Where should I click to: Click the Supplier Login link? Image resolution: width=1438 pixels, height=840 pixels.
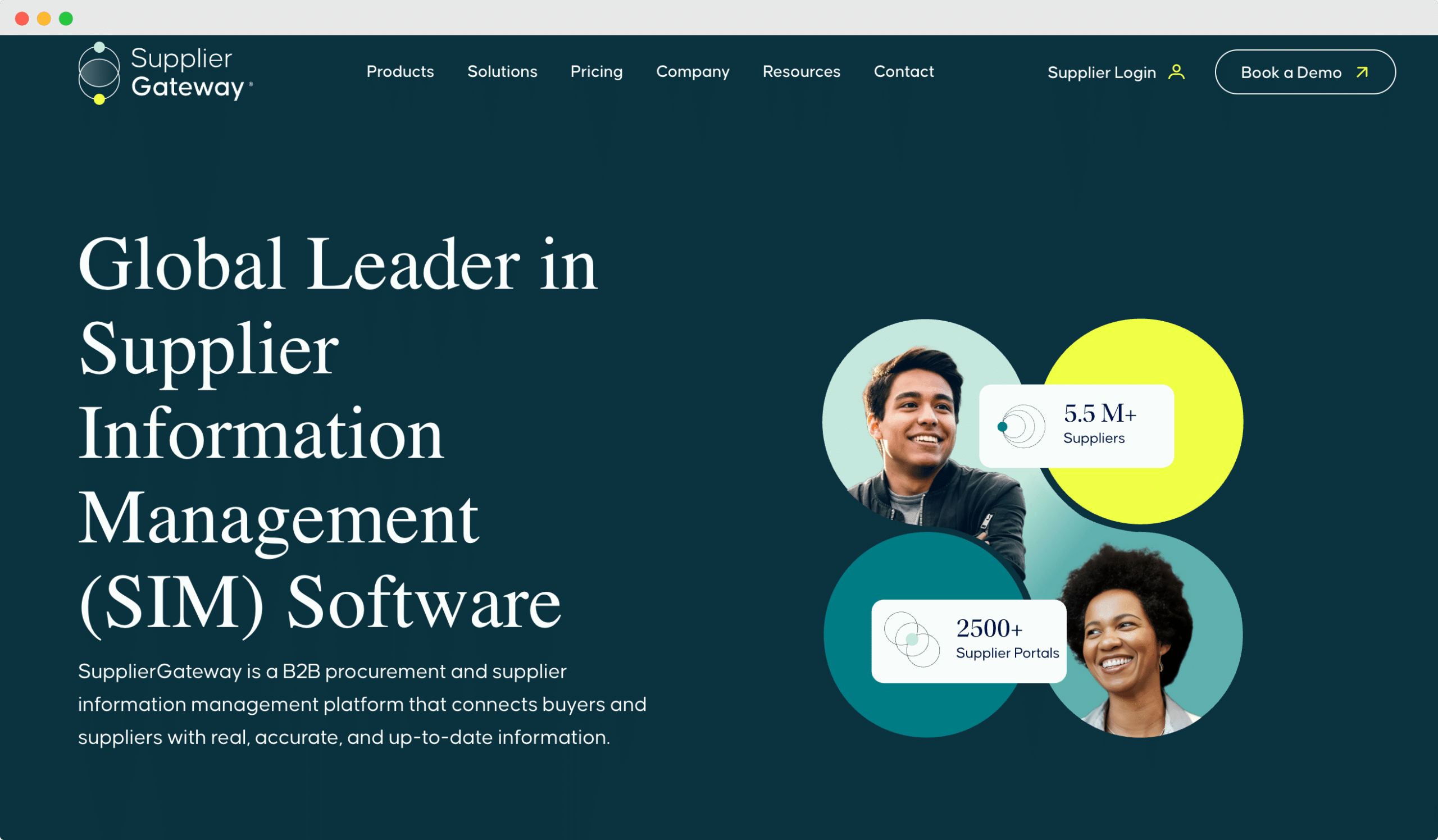point(1102,73)
